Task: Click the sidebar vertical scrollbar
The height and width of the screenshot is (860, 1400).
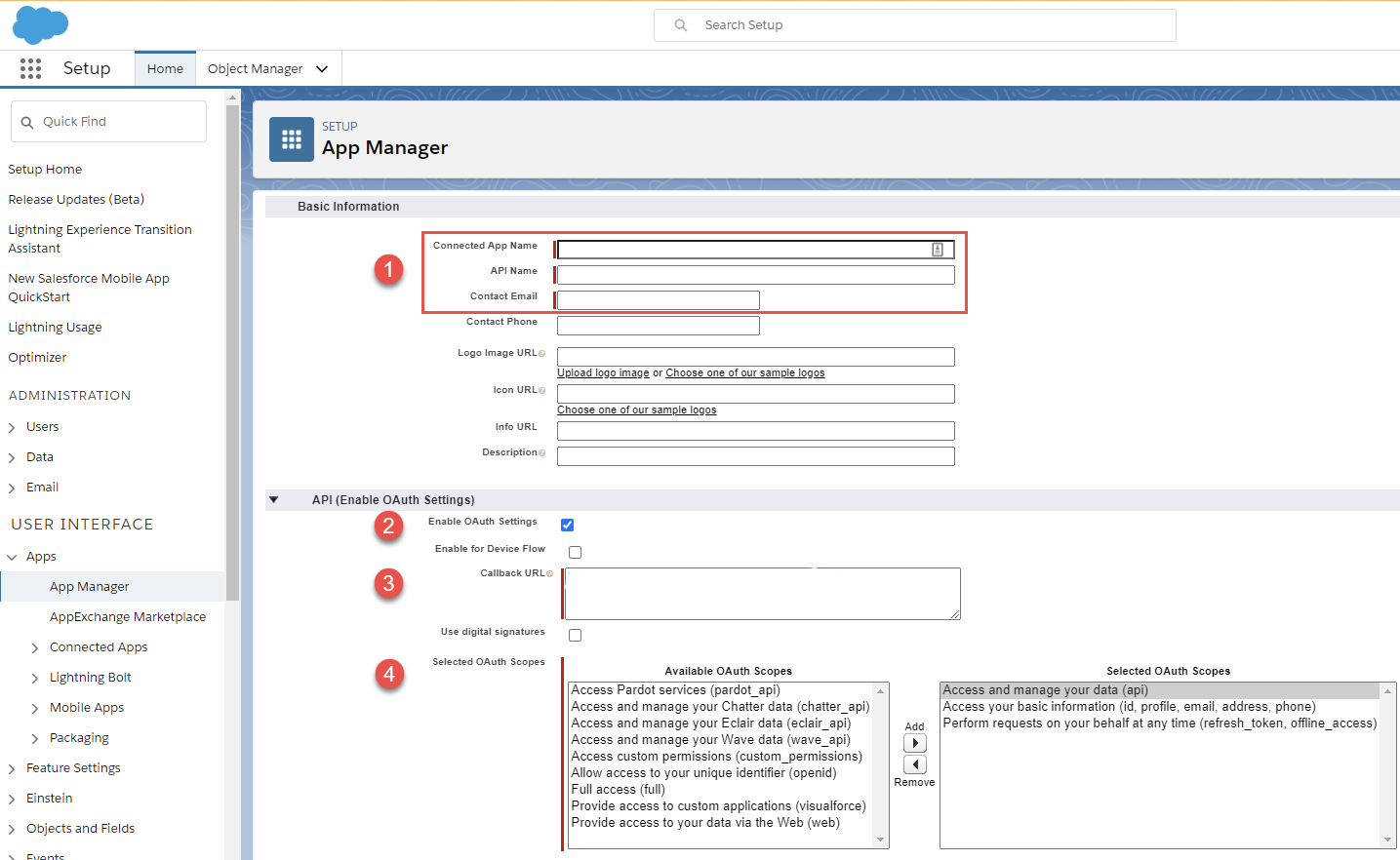Action: click(232, 351)
